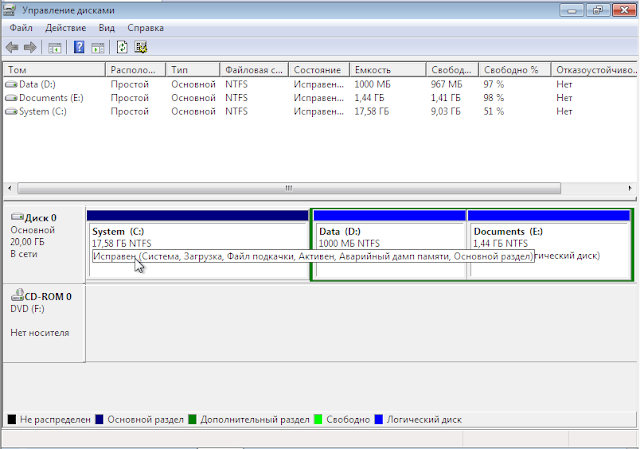Toggle the console tree toolbar icon
The height and width of the screenshot is (449, 640).
coord(54,48)
